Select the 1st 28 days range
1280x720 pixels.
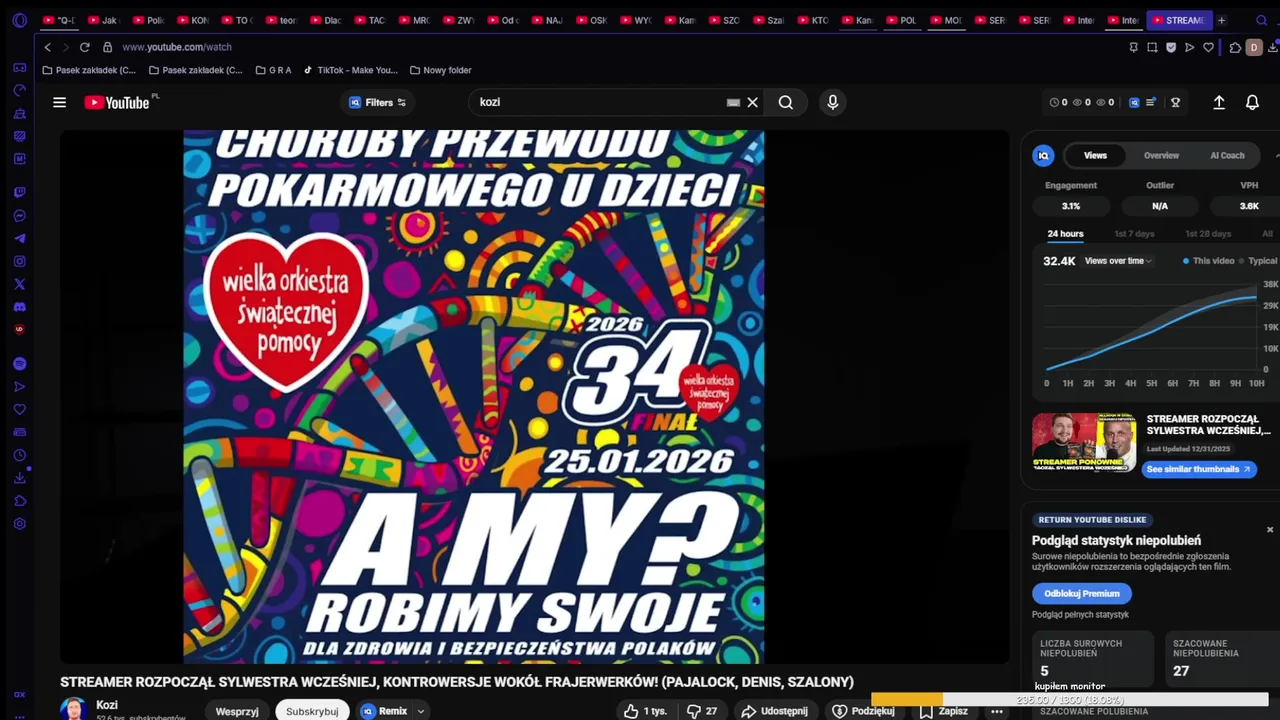1208,234
